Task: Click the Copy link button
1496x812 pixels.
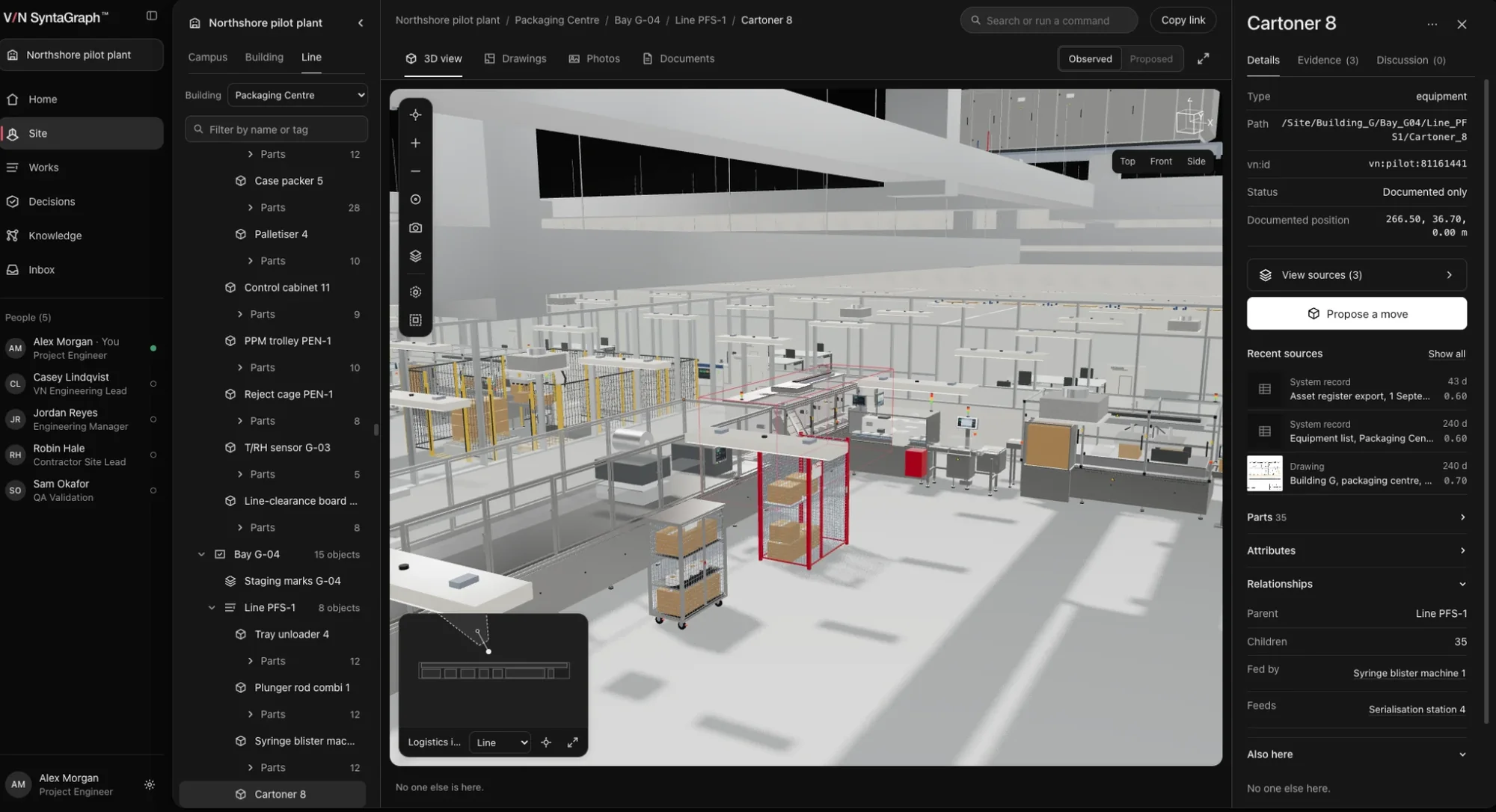Action: (x=1183, y=20)
